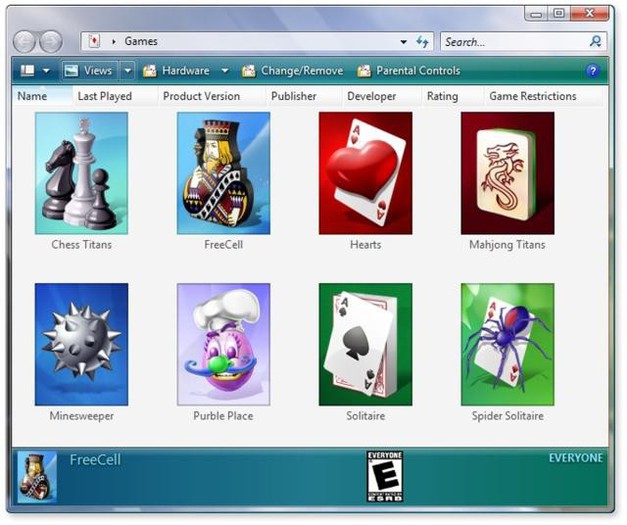Open the Hardware dropdown arrow
Image resolution: width=627 pixels, height=525 pixels.
pos(225,71)
